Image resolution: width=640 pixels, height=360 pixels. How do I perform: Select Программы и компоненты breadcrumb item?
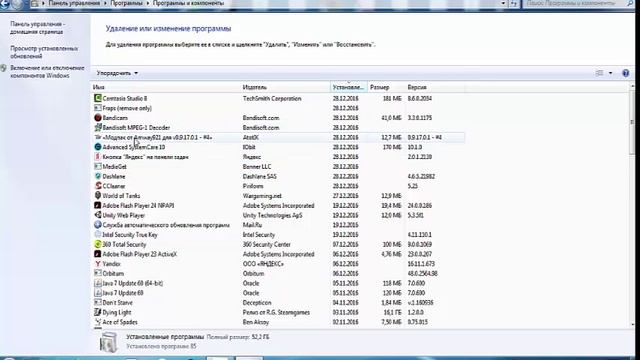click(x=189, y=3)
